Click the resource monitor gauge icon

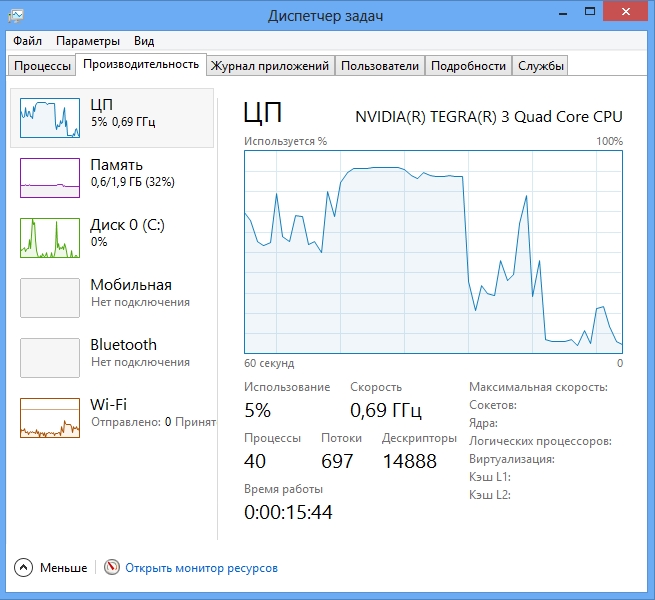click(x=112, y=567)
